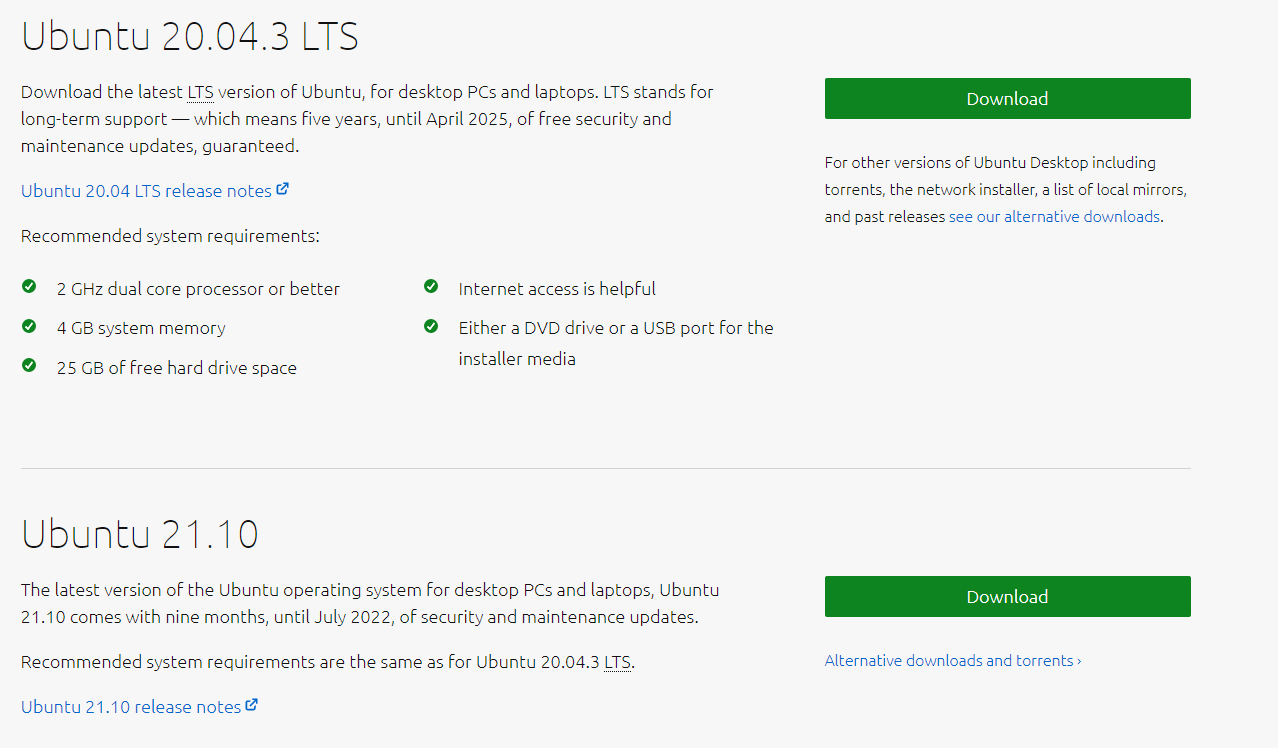Click external link icon beside 20.04 release notes
Image resolution: width=1278 pixels, height=748 pixels.
[x=283, y=188]
